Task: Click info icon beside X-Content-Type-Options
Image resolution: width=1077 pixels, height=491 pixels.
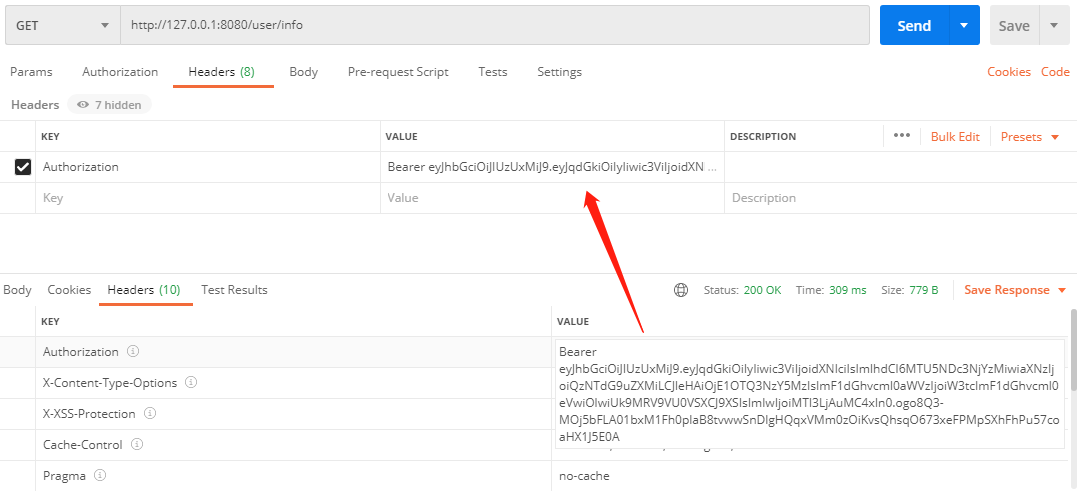Action: (191, 383)
